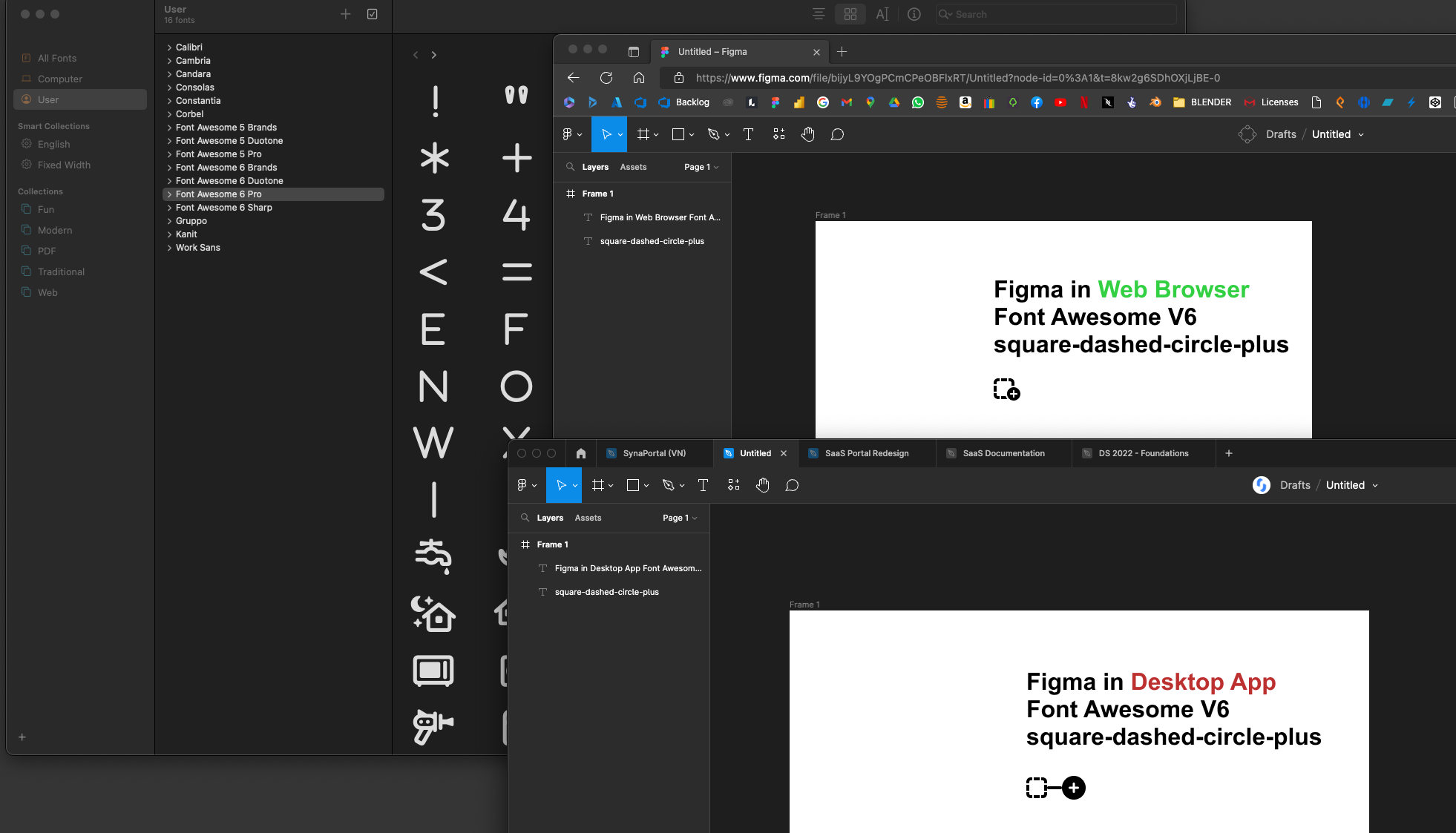Open Gmail bookmark in bookmarks bar
Screen dimensions: 1456x833
coord(847,102)
